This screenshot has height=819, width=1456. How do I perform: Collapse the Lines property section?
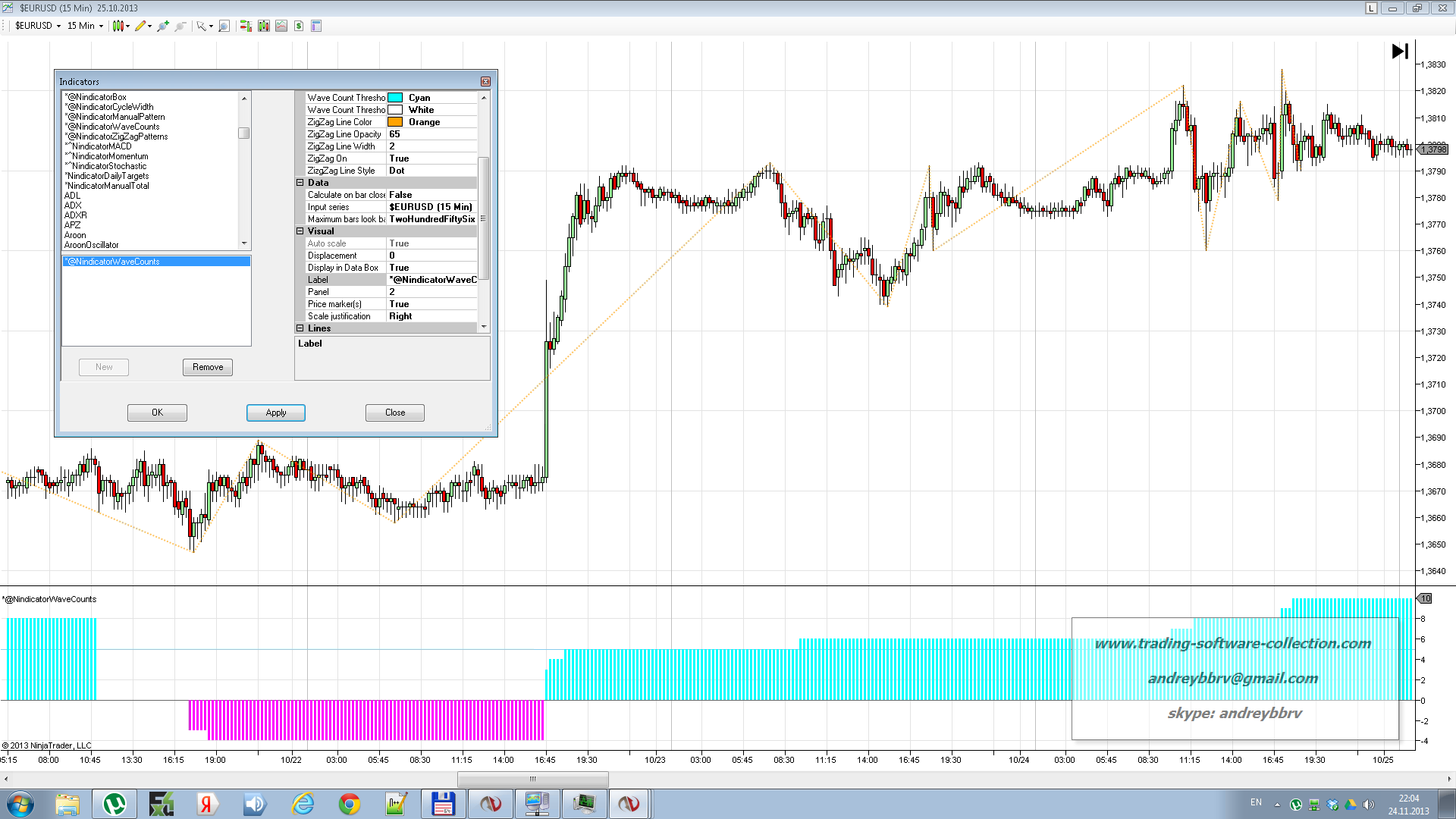[300, 328]
